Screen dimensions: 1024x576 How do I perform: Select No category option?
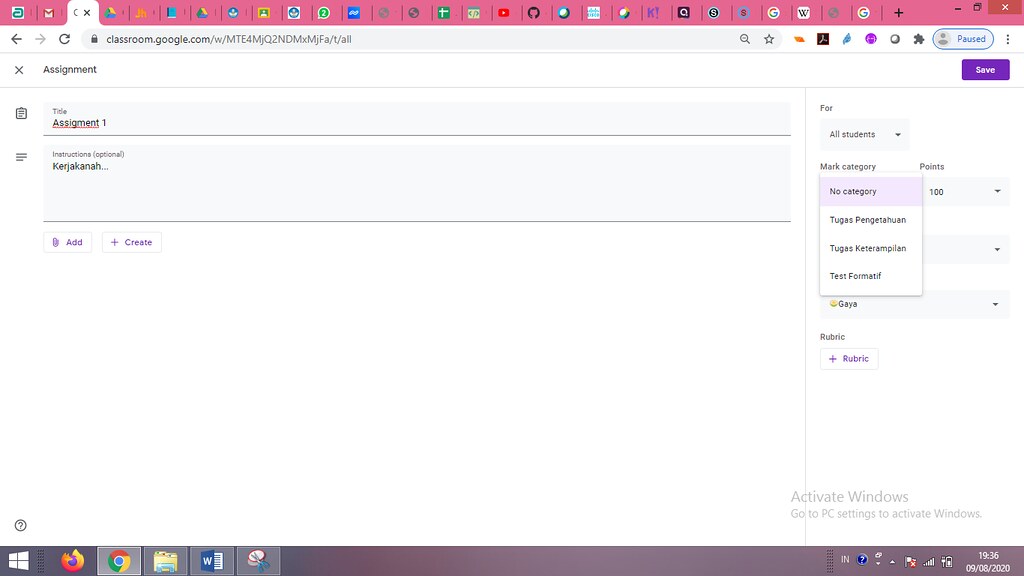(871, 191)
